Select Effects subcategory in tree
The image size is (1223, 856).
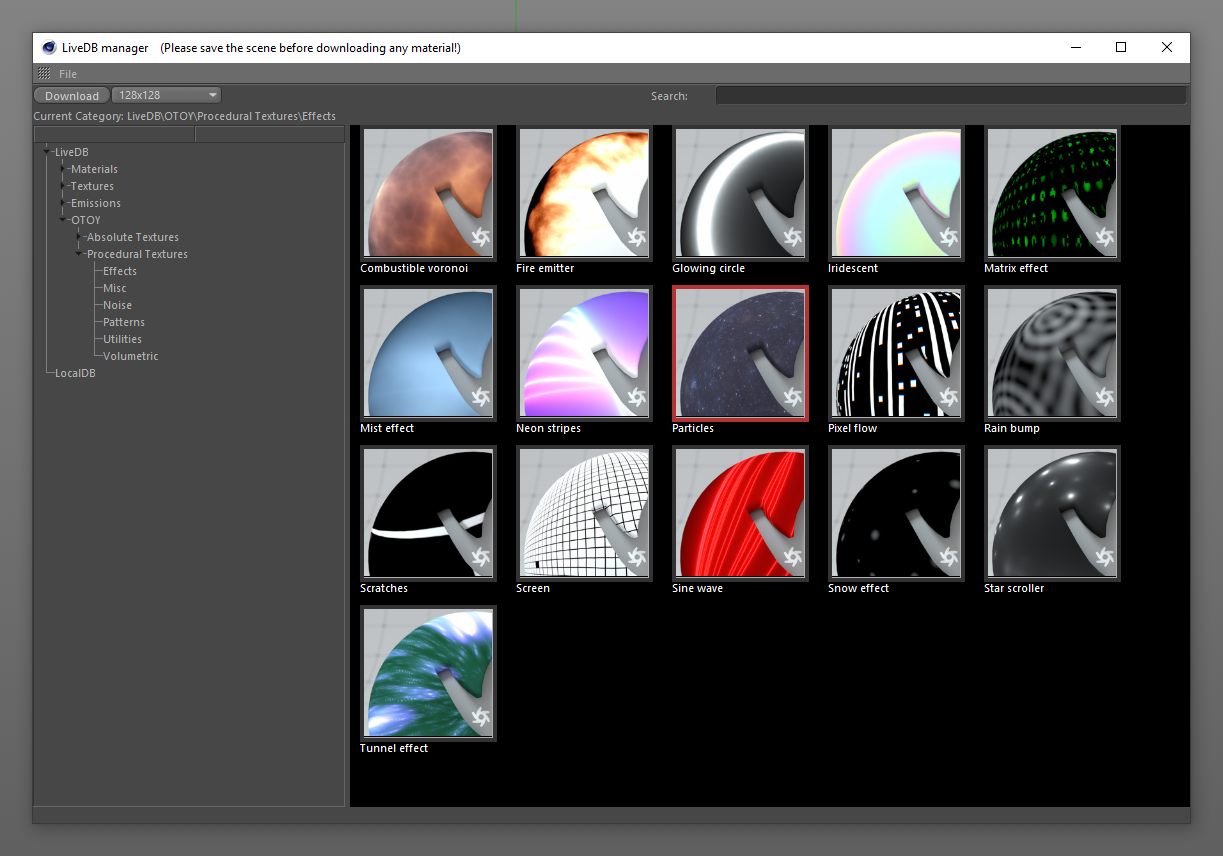[120, 271]
